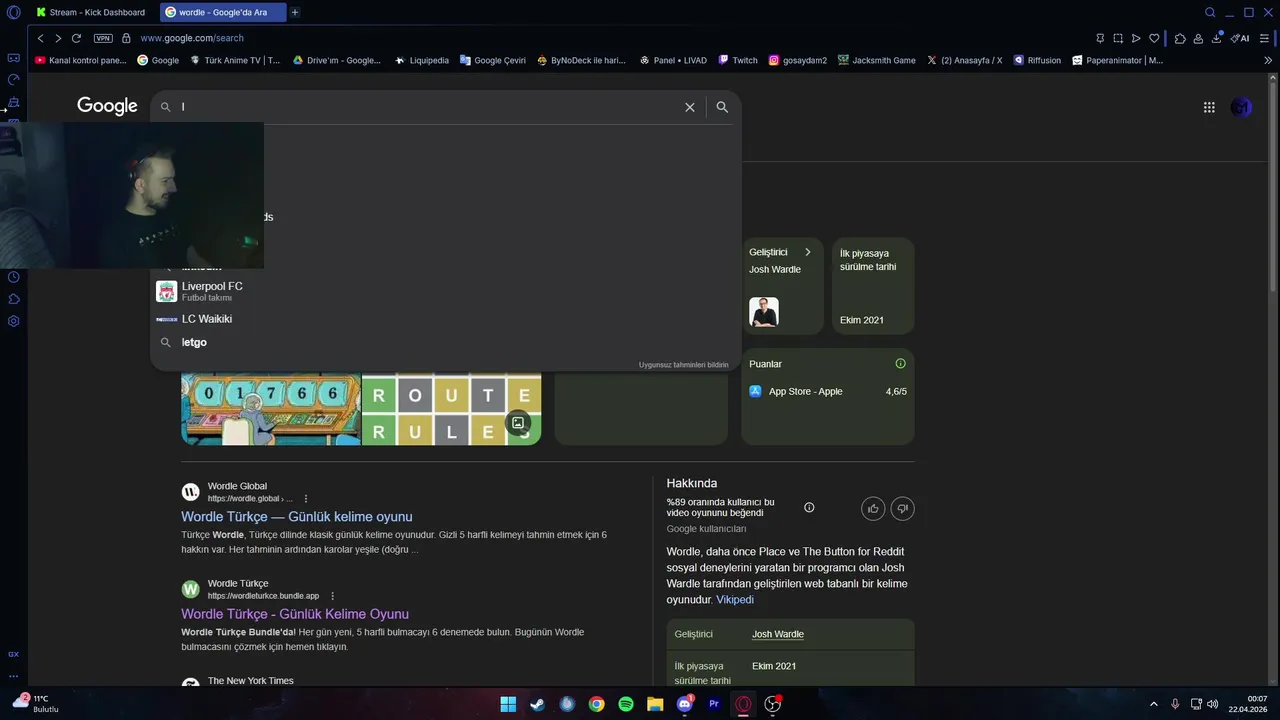
Task: Click the pin icon in browser toolbar
Action: (1100, 38)
